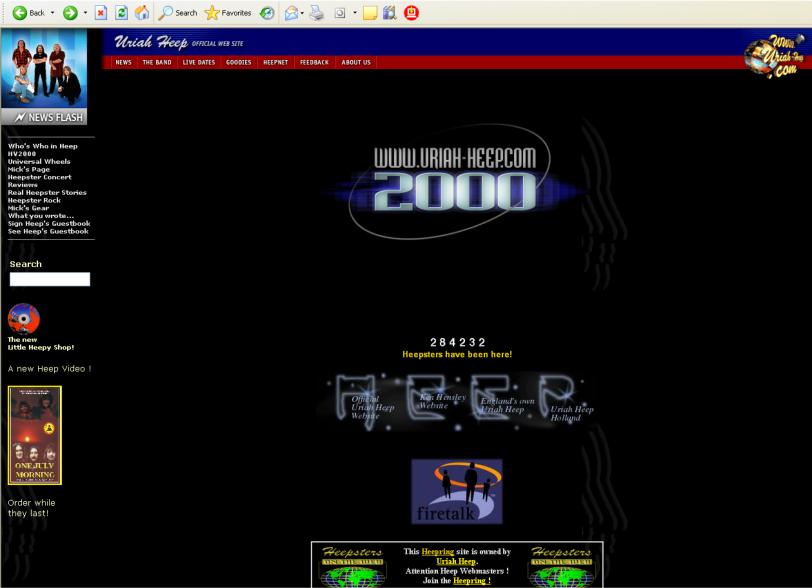Viewport: 812px width, 588px height.
Task: Click the band photo thumbnail
Action: pos(44,69)
